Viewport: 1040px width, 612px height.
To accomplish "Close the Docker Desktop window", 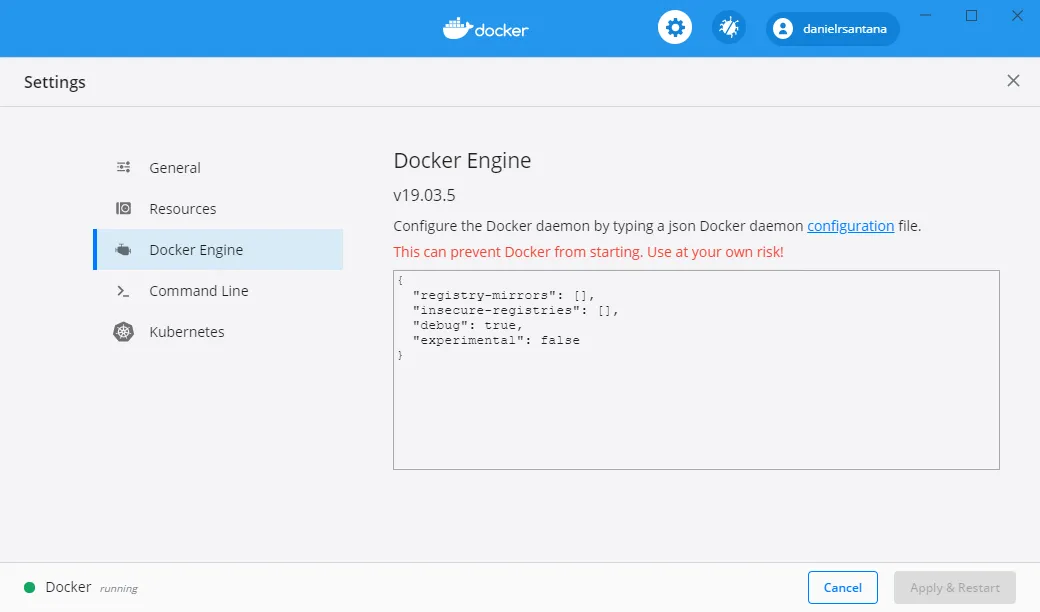I will 1017,15.
